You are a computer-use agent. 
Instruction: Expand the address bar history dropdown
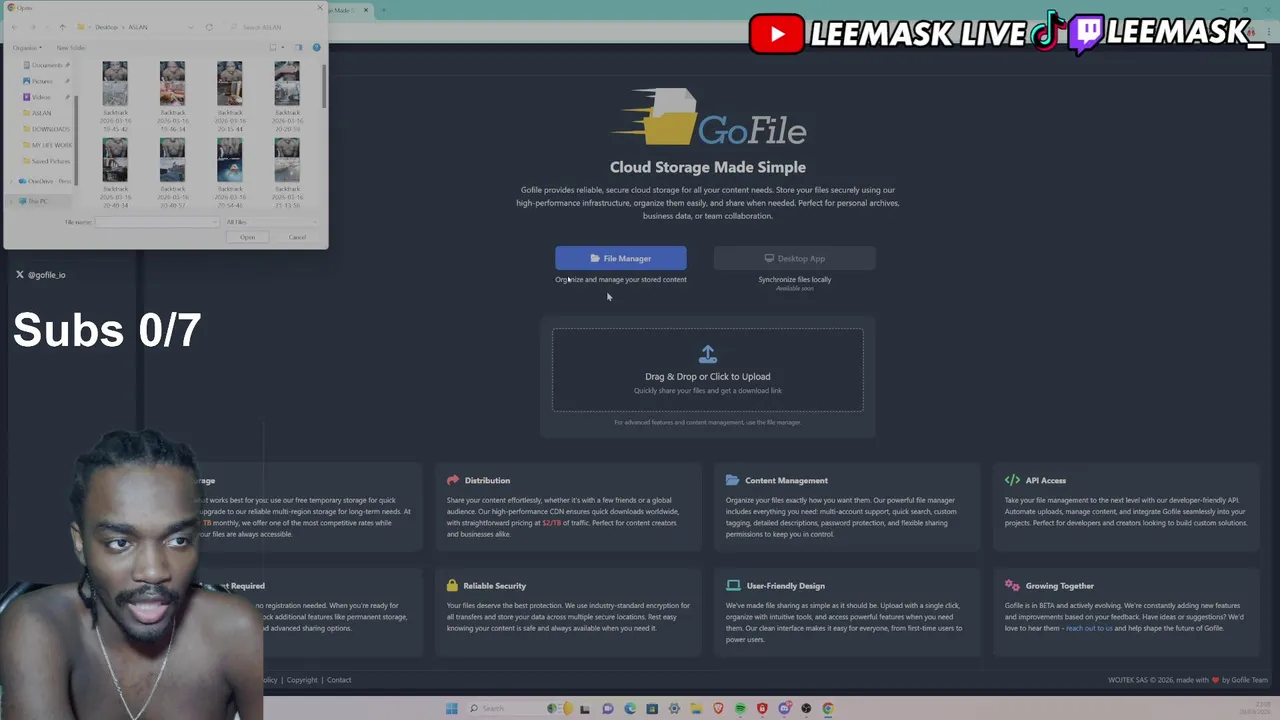point(191,27)
